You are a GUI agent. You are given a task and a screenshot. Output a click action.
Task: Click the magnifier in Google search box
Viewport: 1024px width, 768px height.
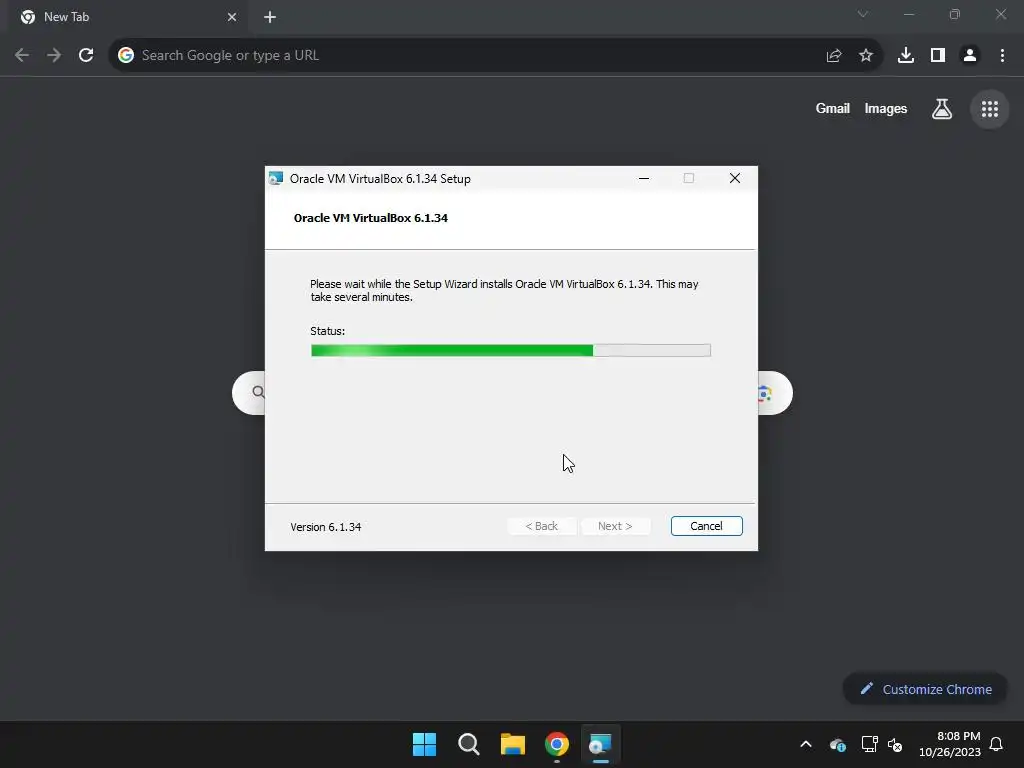click(x=259, y=392)
